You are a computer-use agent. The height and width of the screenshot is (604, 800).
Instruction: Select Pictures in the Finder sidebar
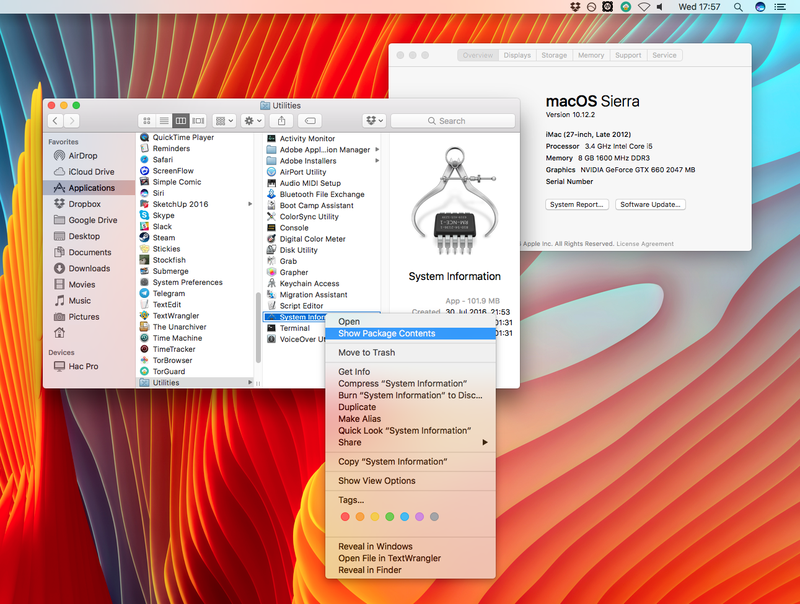[89, 317]
